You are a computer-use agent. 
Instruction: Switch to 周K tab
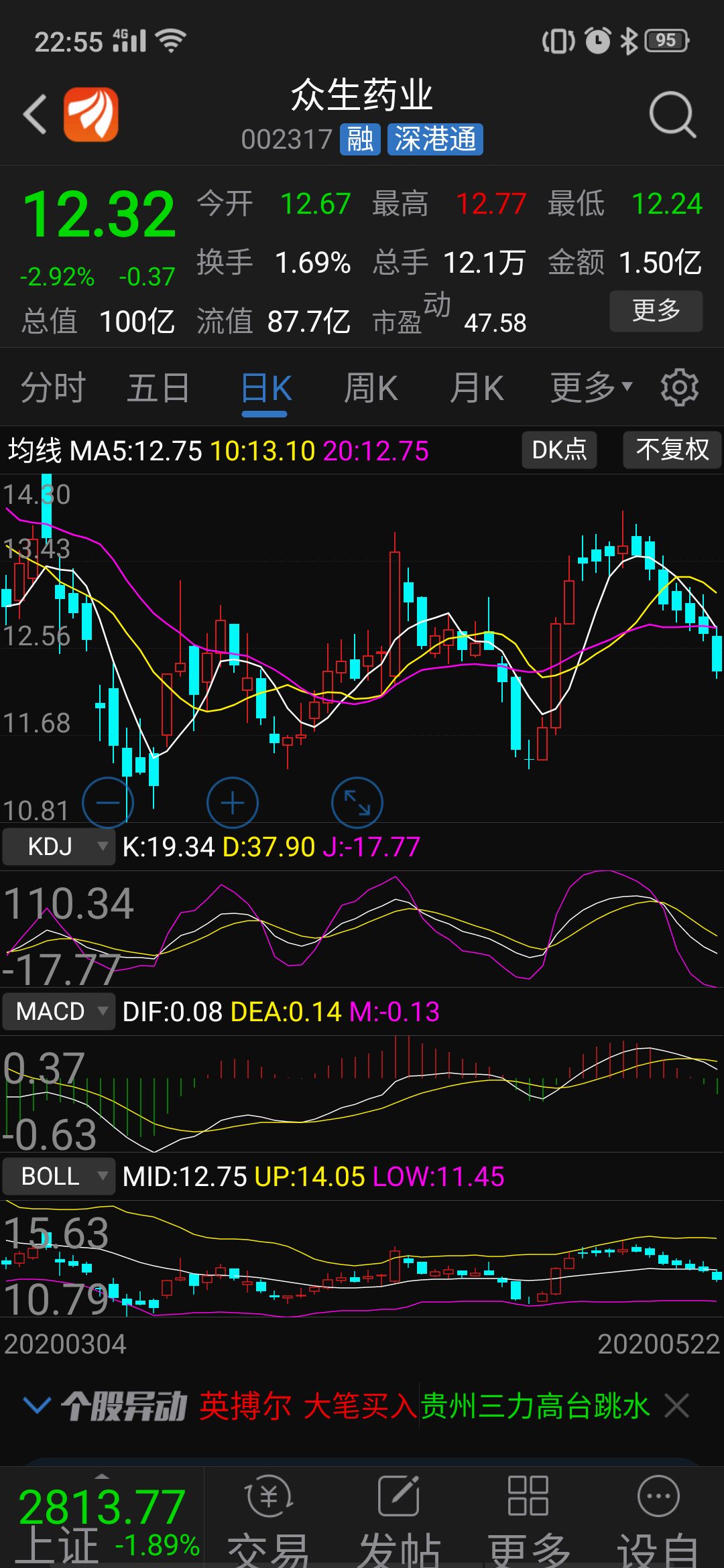tap(371, 388)
